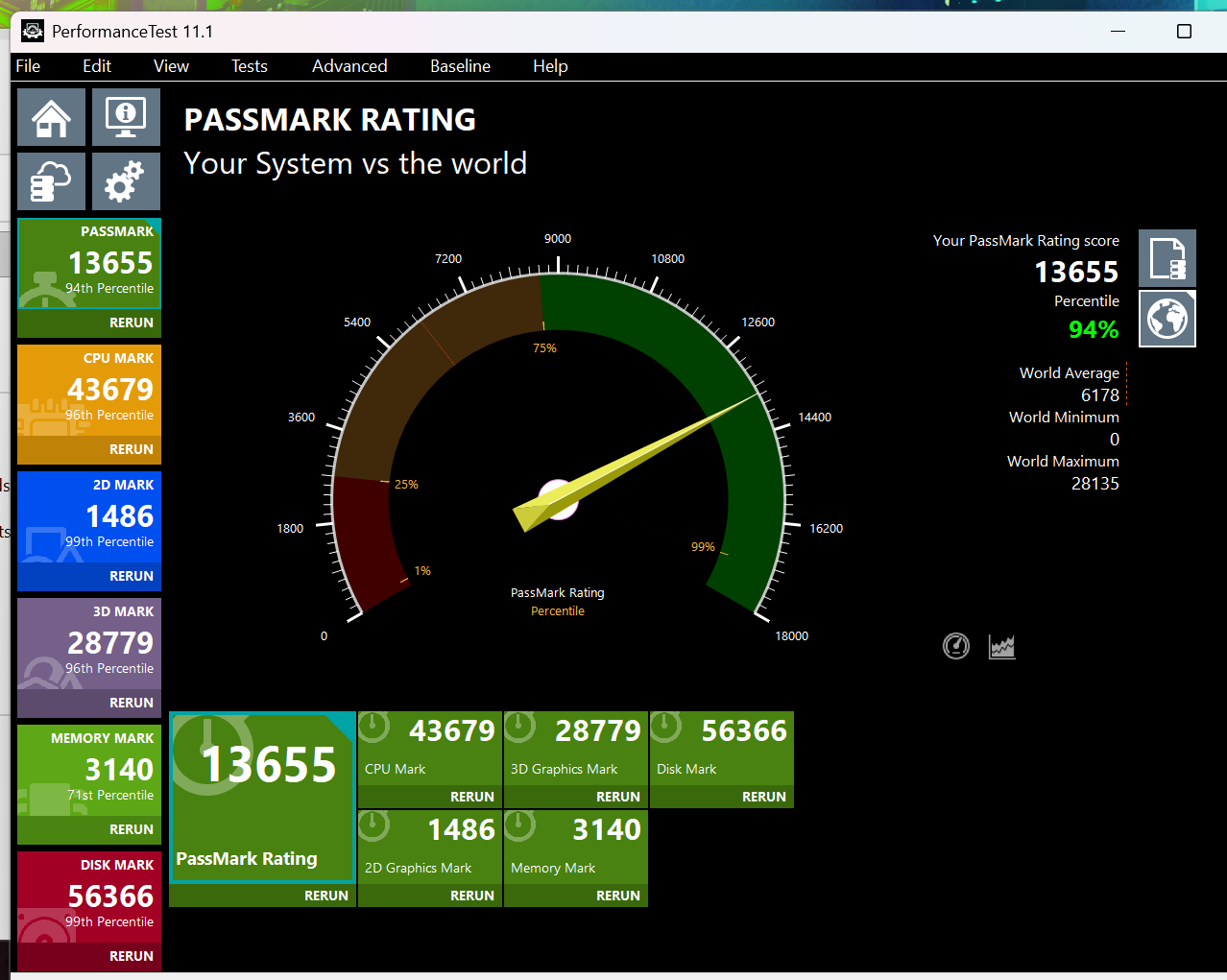This screenshot has height=980, width=1227.
Task: Open settings via the gears icon
Action: (126, 180)
